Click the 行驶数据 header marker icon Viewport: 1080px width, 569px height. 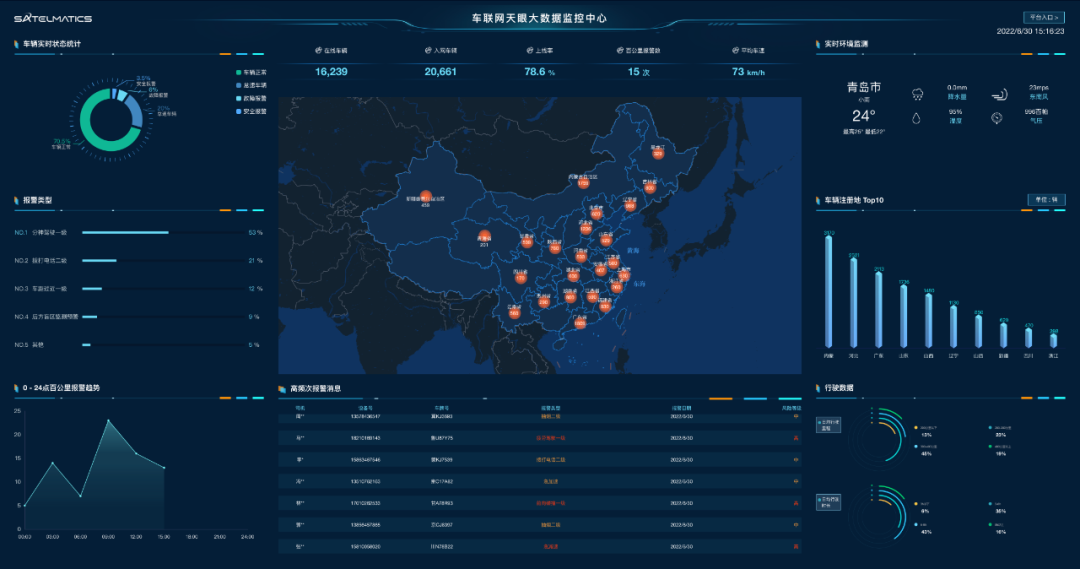(818, 388)
